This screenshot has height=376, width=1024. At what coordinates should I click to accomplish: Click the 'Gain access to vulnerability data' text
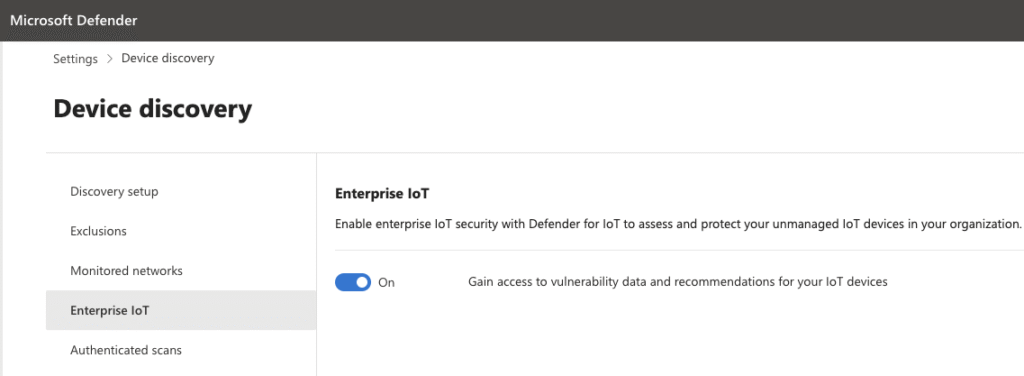(678, 282)
